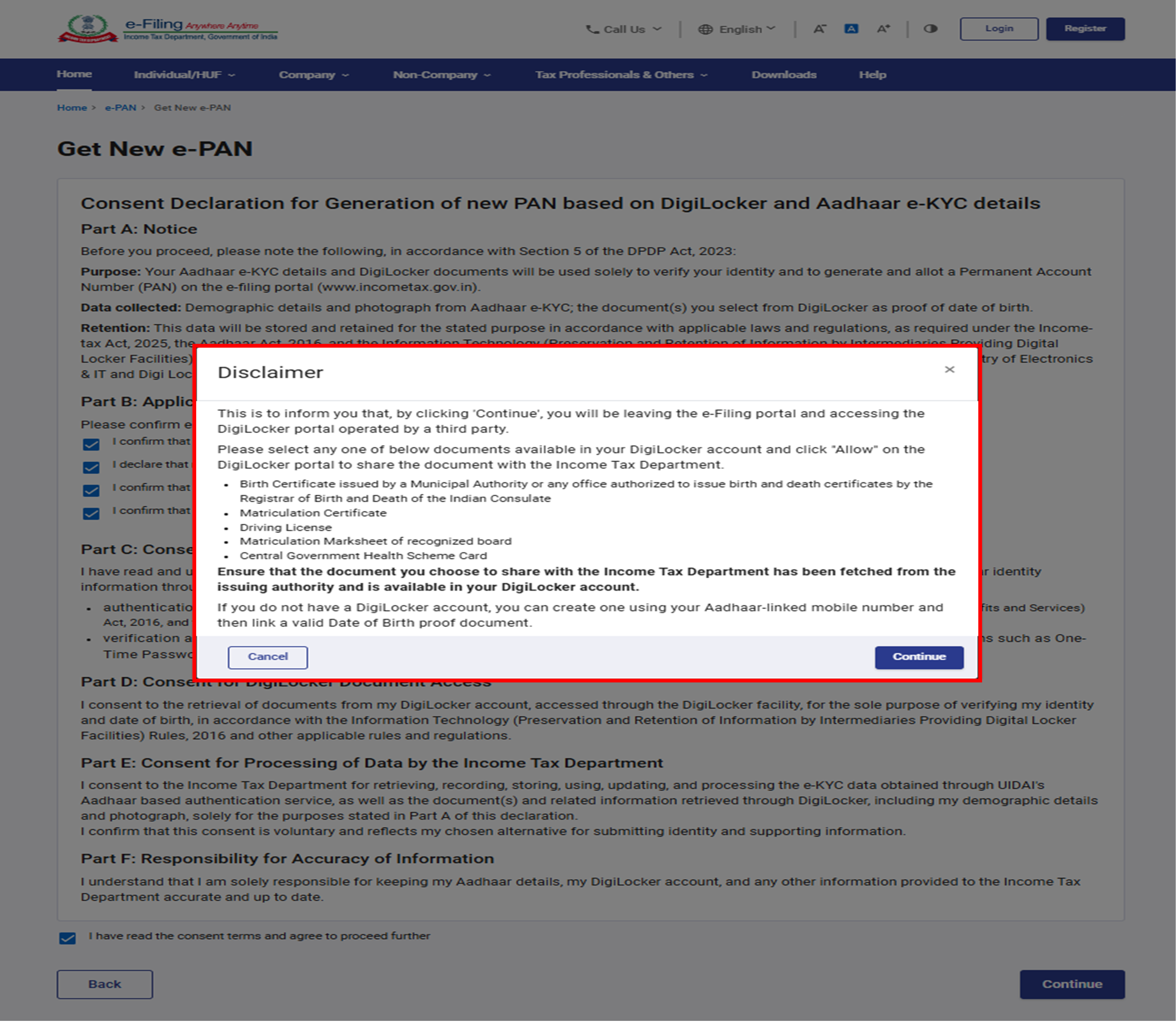Viewport: 1176px width, 1026px height.
Task: Cancel the Disclaimer dialog
Action: pos(267,657)
